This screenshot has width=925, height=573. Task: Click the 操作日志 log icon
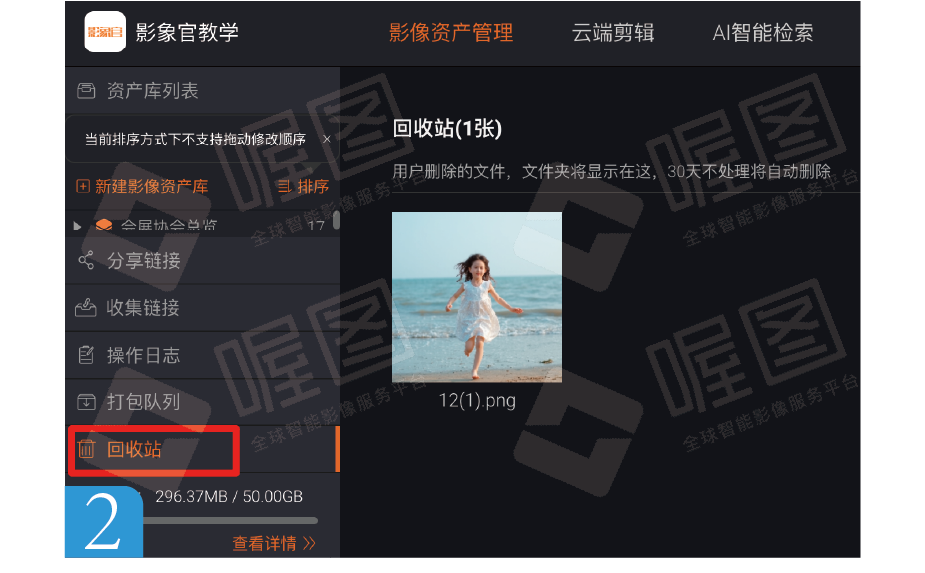[x=86, y=355]
